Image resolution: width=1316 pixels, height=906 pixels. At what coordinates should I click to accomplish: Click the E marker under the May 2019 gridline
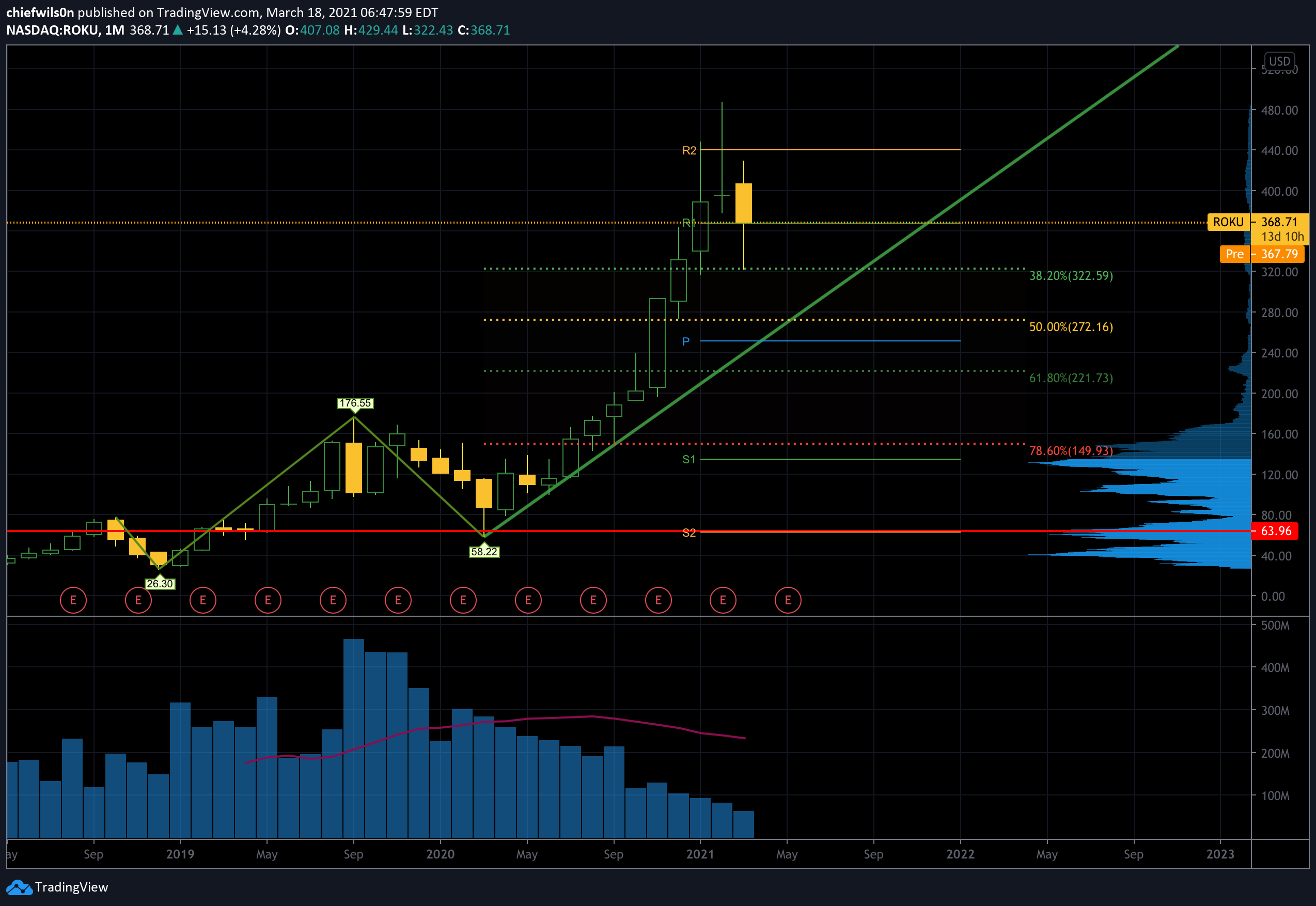pyautogui.click(x=268, y=600)
